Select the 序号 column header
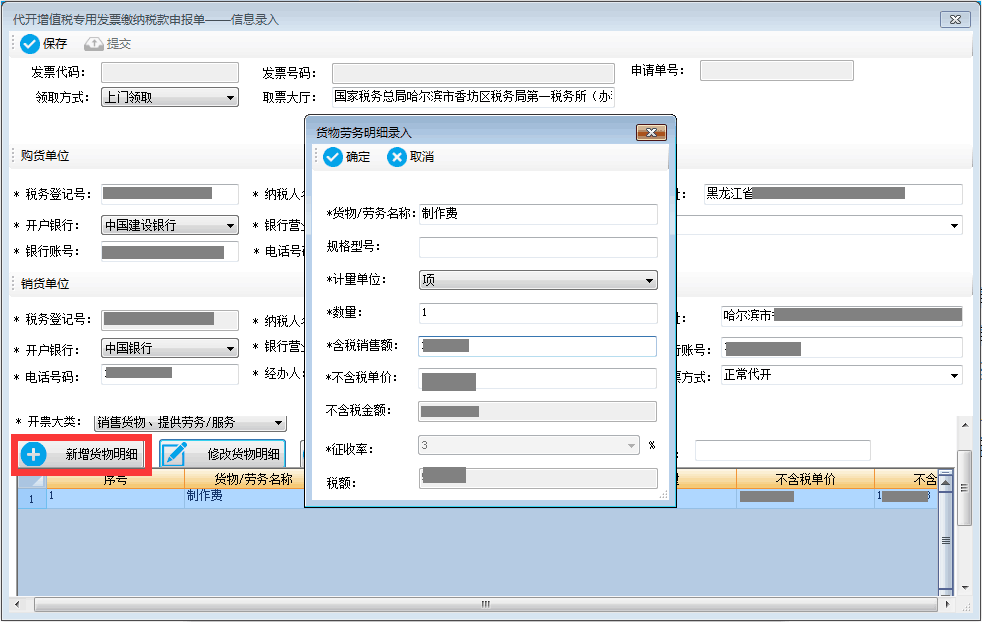 115,479
